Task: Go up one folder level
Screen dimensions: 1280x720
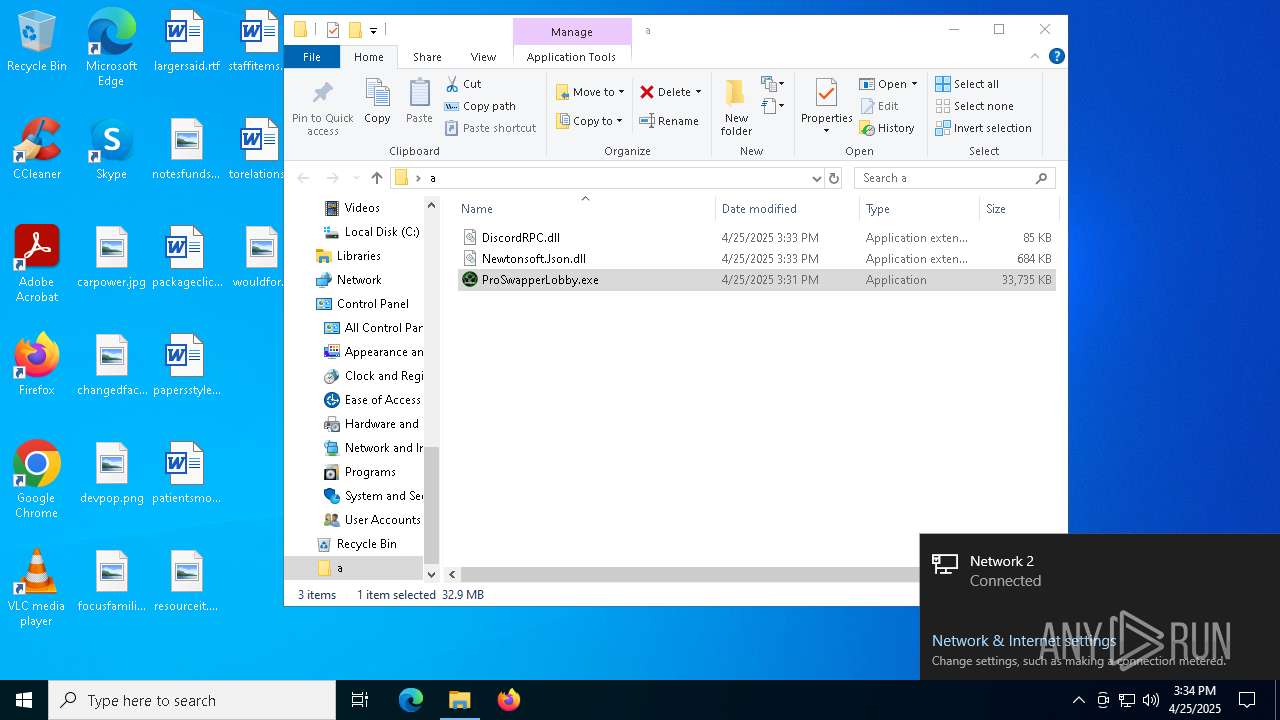Action: point(376,178)
